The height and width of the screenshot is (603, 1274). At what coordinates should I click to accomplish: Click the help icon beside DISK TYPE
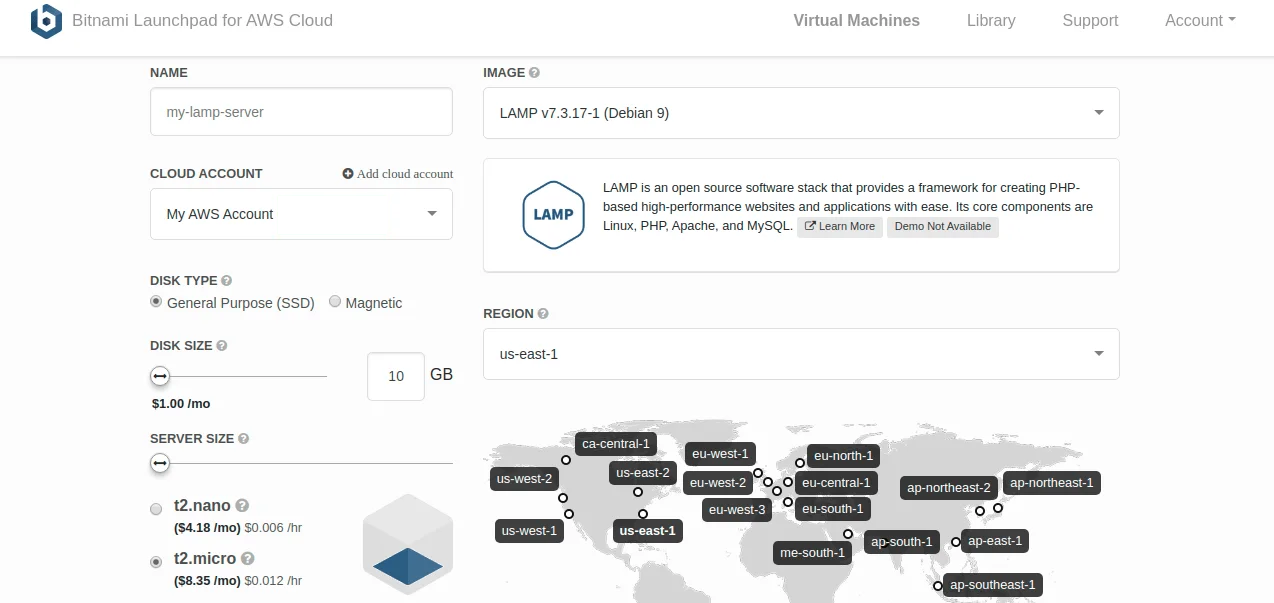coord(226,281)
